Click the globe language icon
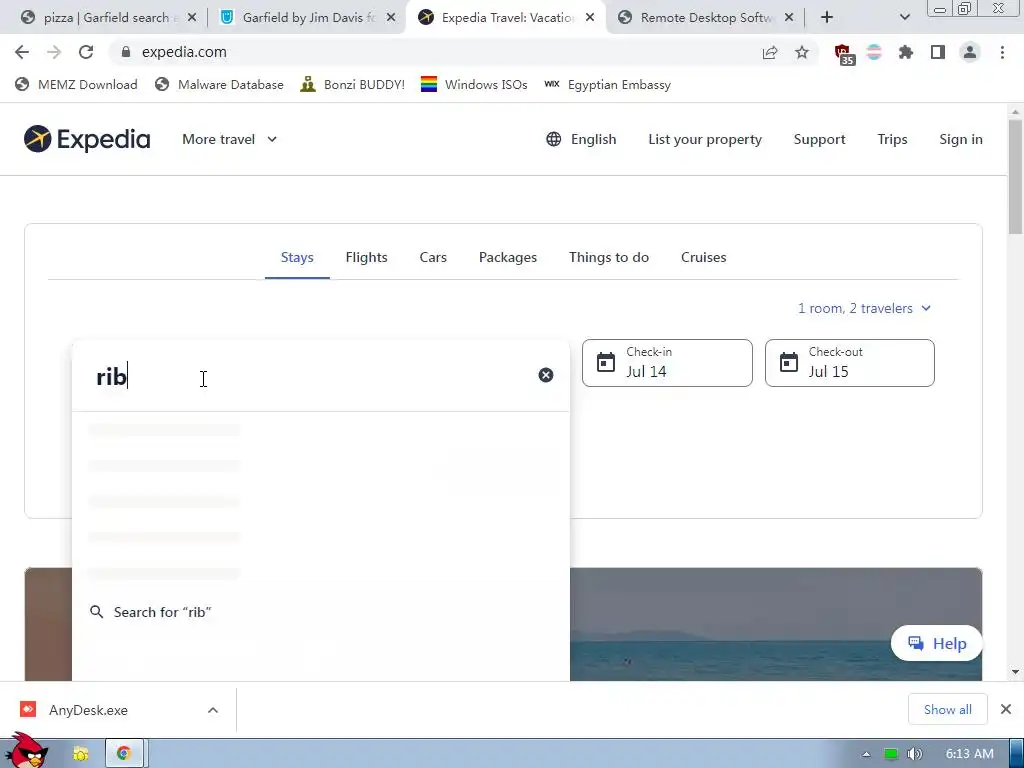 [554, 139]
